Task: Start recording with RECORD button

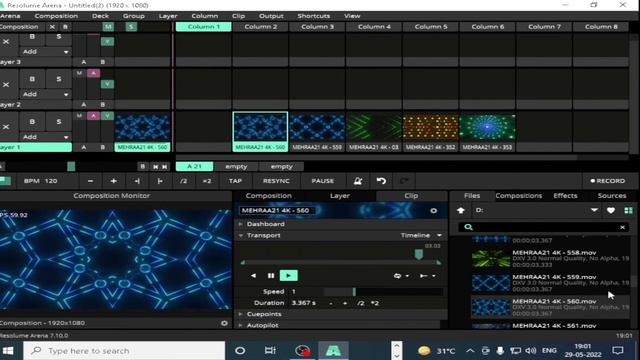Action: (x=608, y=181)
